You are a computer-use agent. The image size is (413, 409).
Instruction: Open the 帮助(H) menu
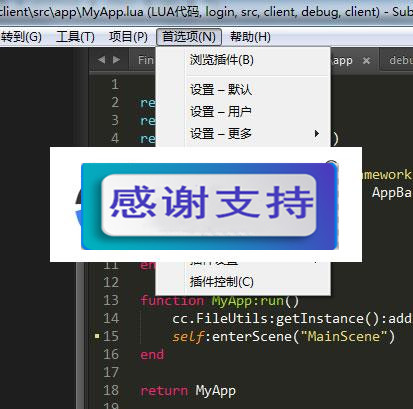coord(250,37)
